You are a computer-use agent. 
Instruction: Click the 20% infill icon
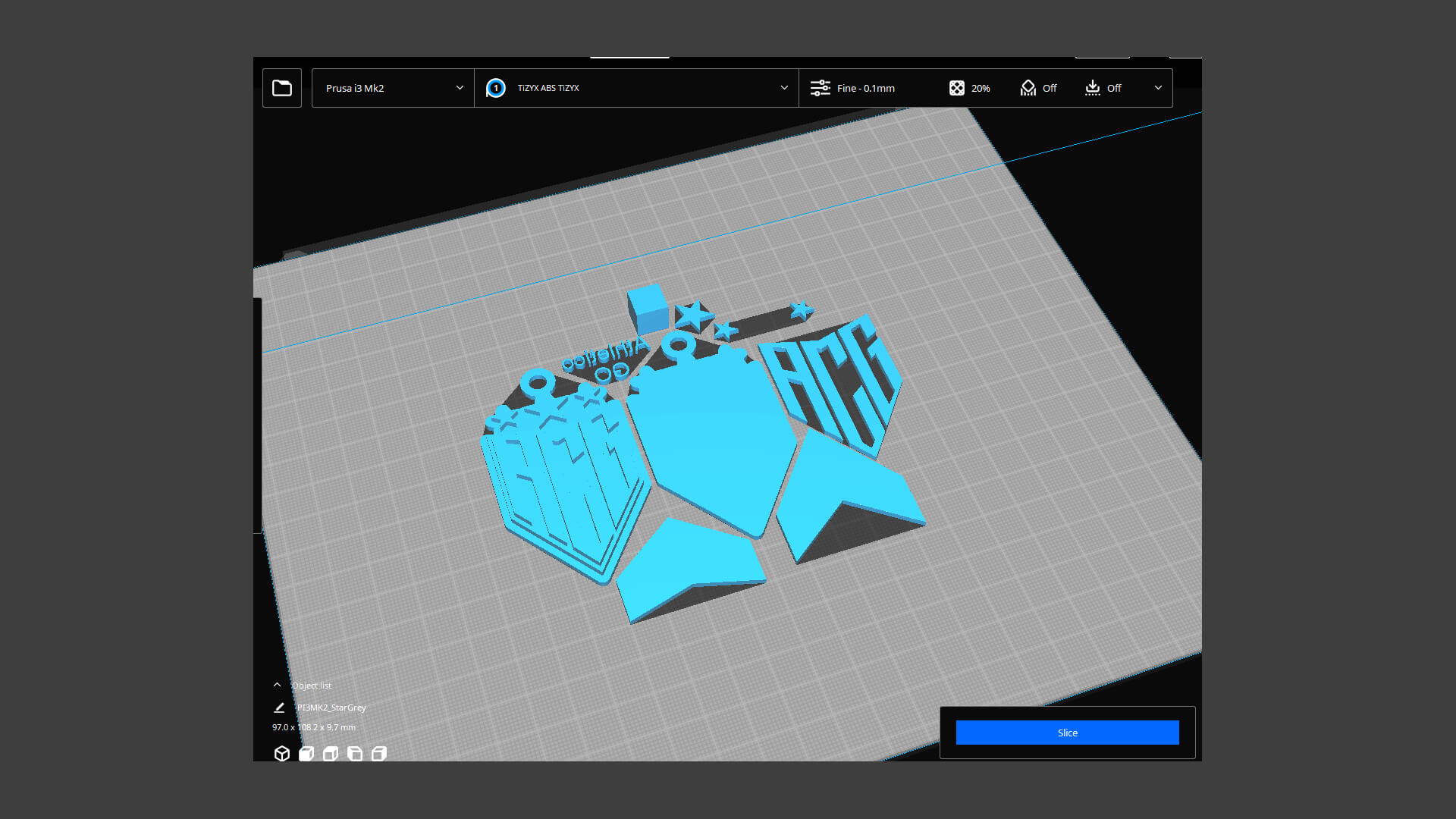(x=957, y=88)
